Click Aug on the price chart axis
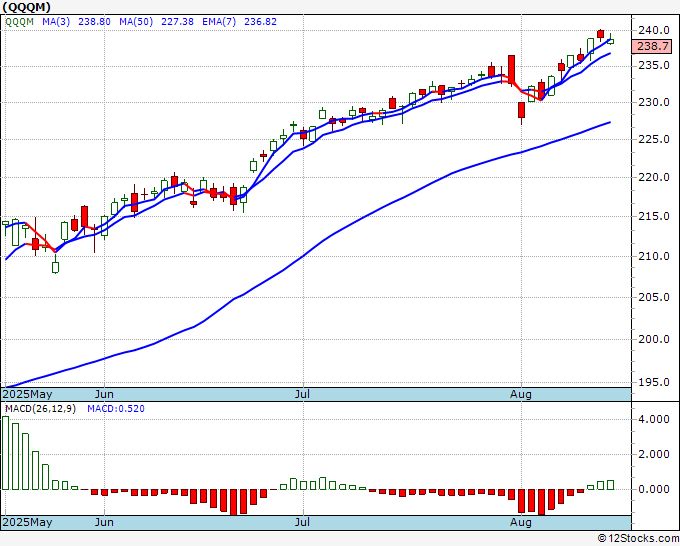 pos(521,395)
